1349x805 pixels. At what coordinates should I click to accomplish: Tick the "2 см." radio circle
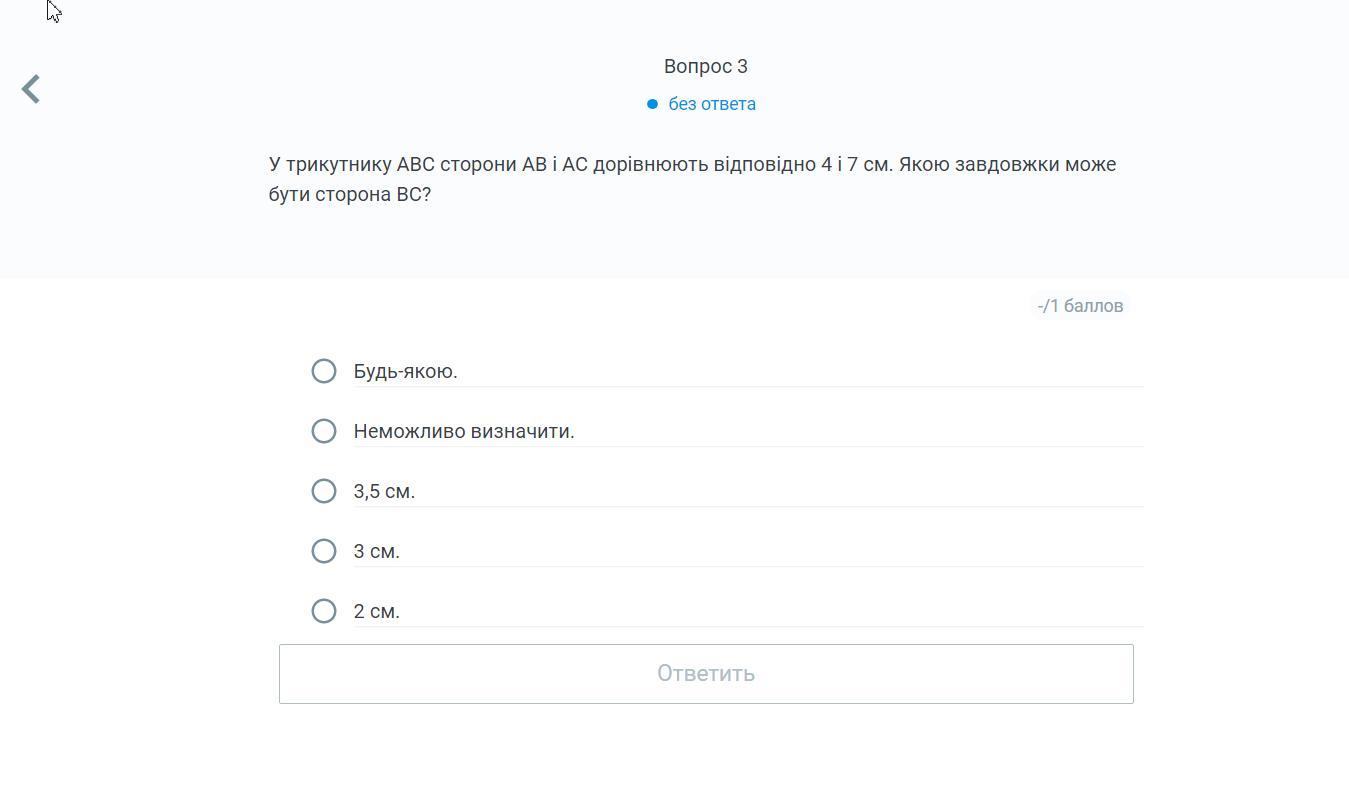coord(324,611)
